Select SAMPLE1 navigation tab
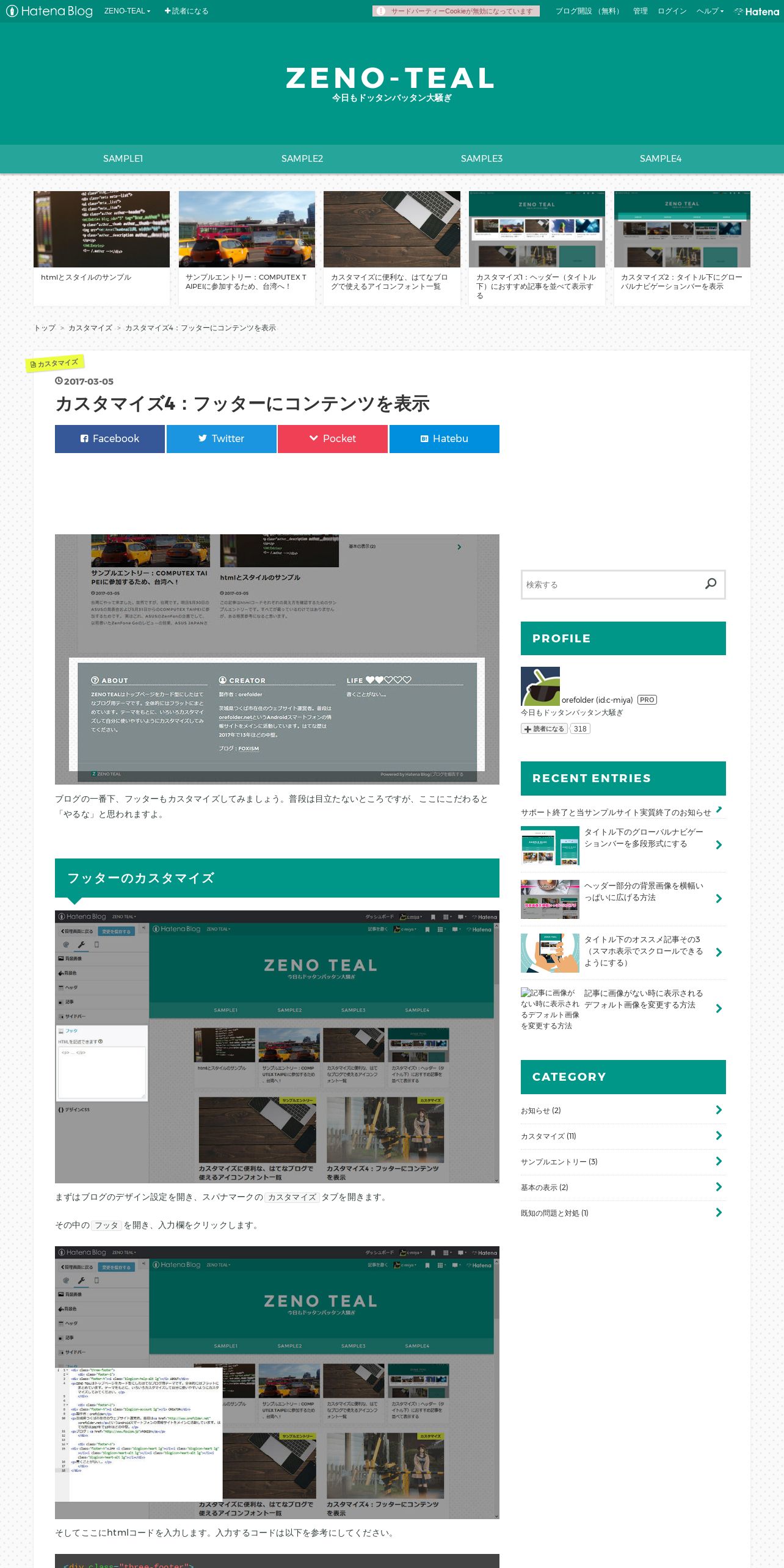Image resolution: width=784 pixels, height=1568 pixels. pyautogui.click(x=123, y=159)
